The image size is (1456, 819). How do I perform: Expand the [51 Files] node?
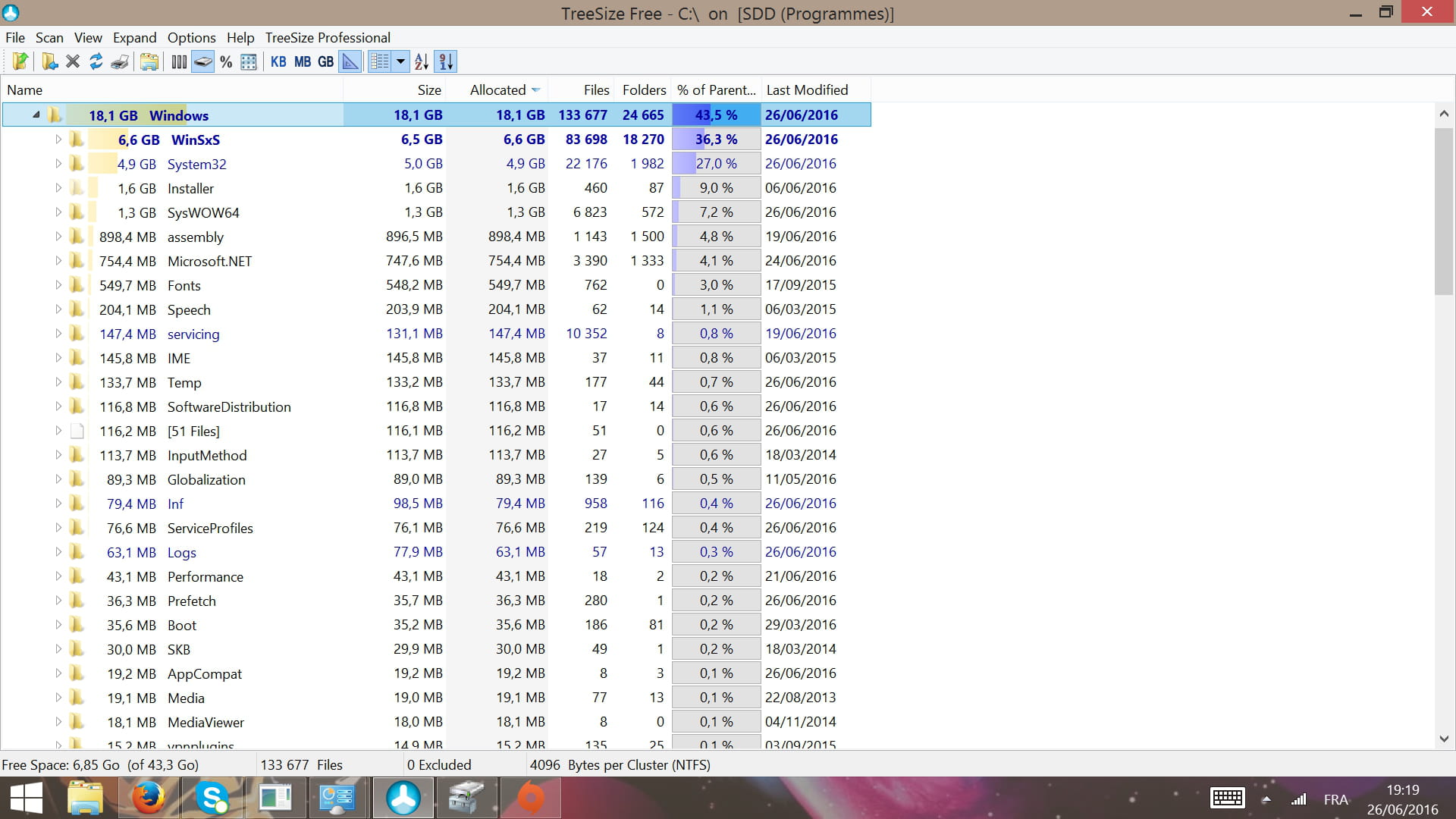pyautogui.click(x=58, y=431)
